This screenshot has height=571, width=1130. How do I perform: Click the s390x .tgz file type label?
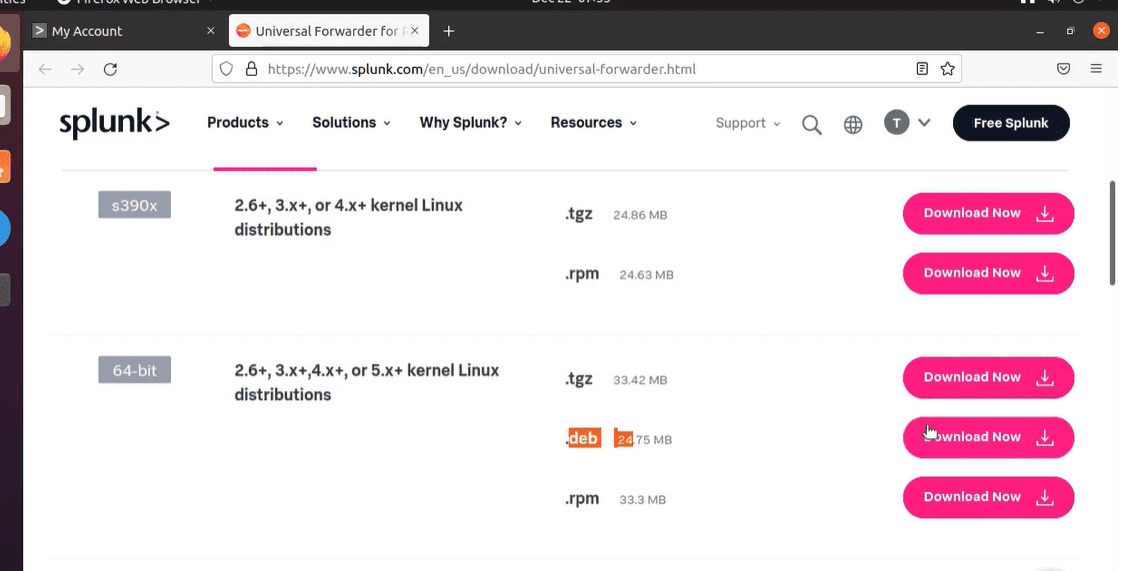(x=579, y=214)
